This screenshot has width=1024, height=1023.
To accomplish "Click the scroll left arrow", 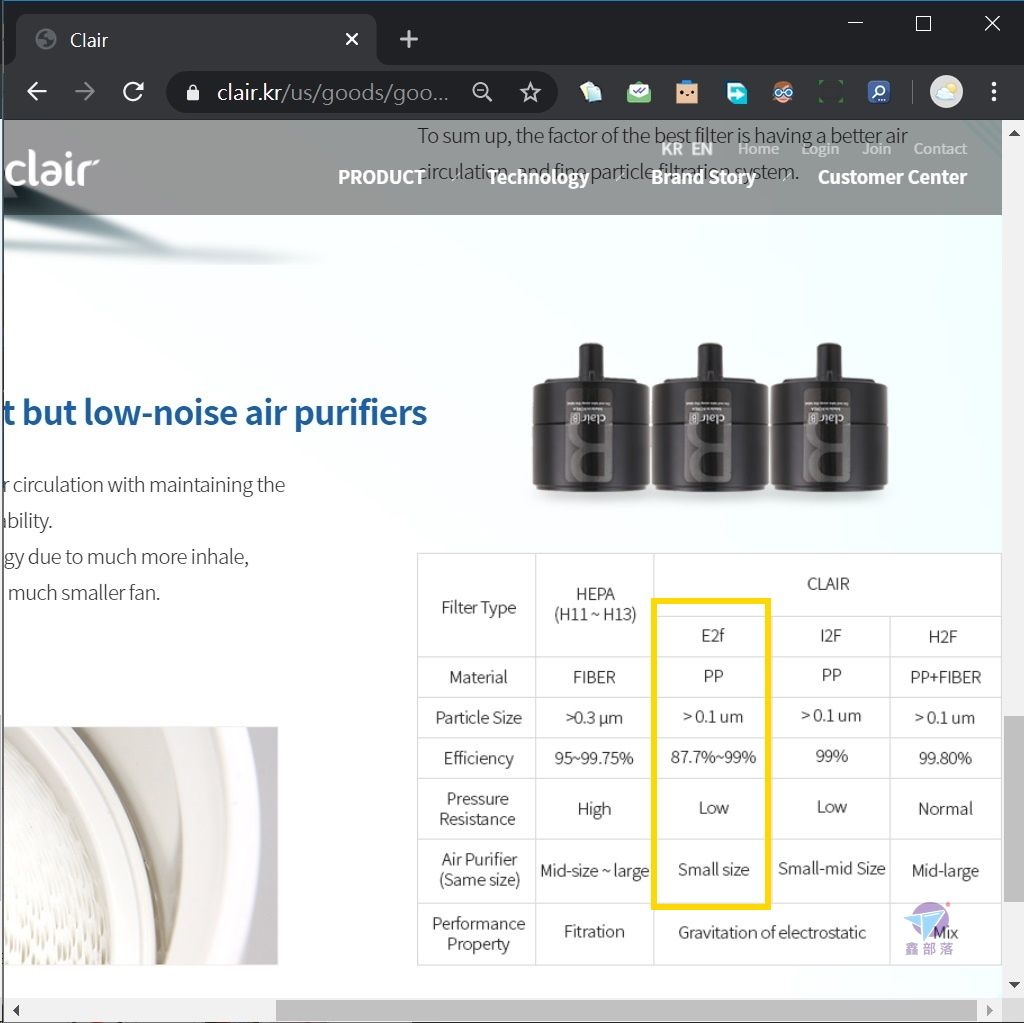I will click(16, 1010).
